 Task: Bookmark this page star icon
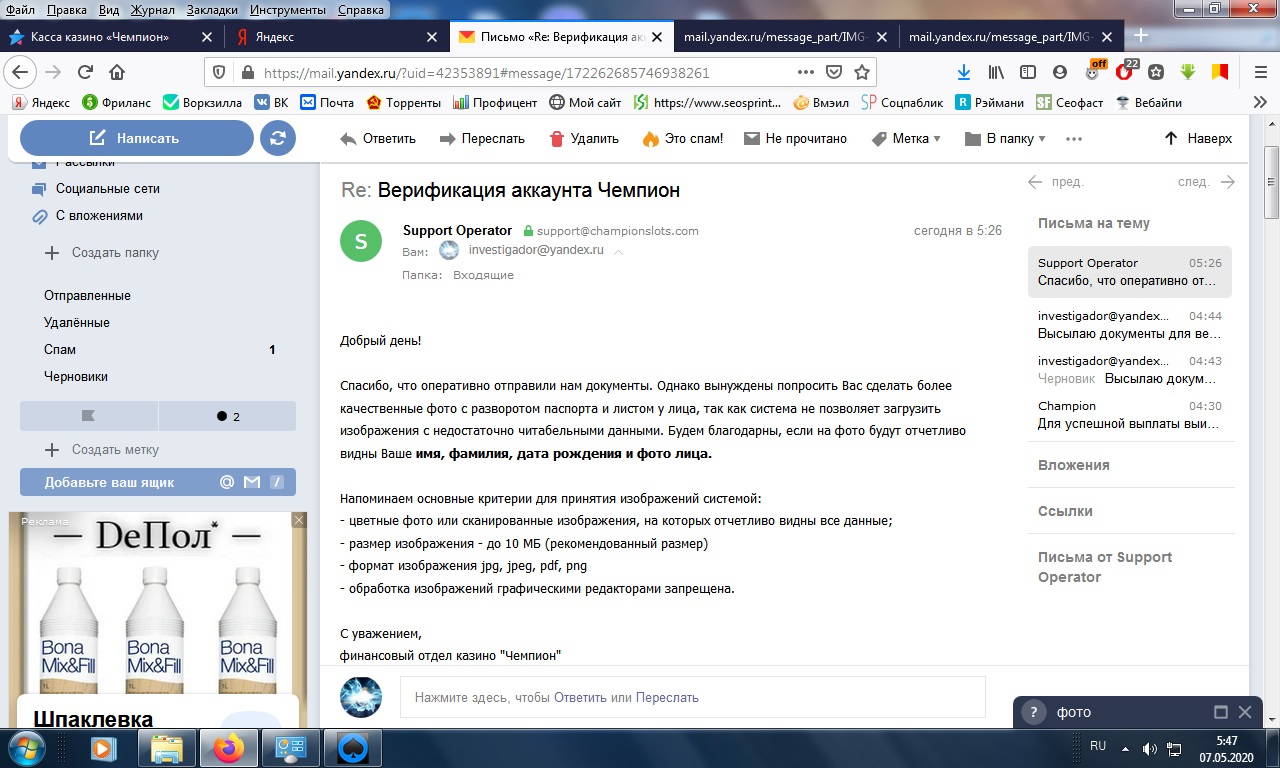point(861,72)
